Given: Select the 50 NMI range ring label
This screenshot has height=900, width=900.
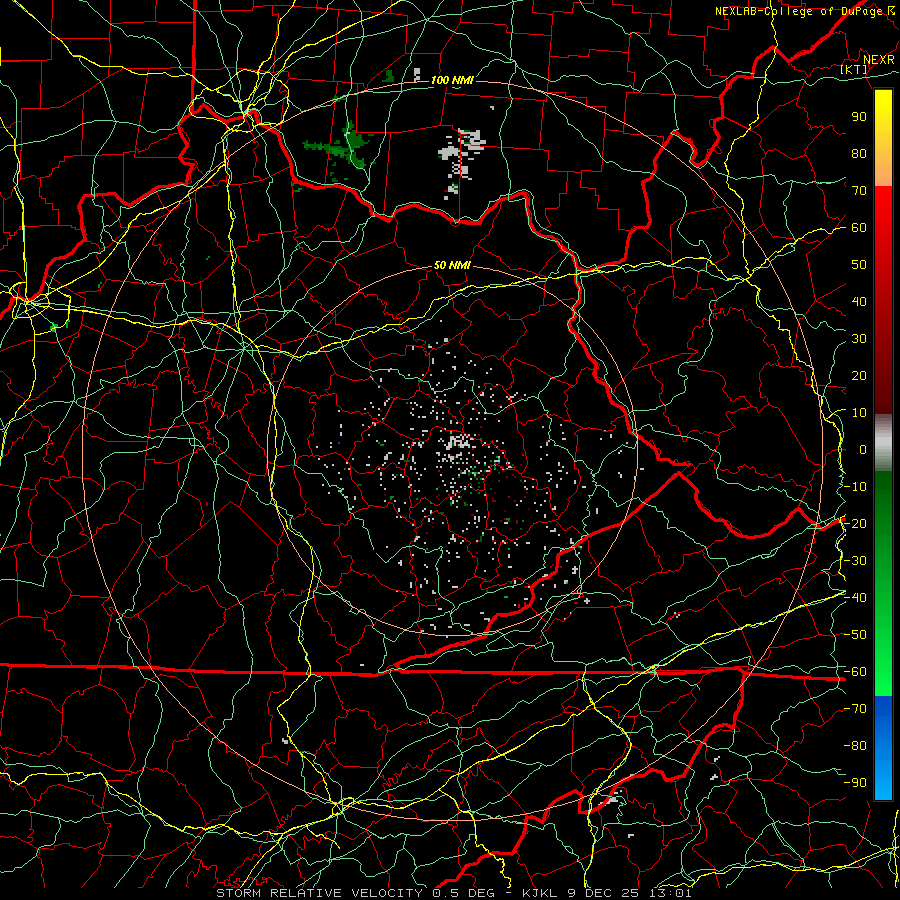Looking at the screenshot, I should coord(452,265).
